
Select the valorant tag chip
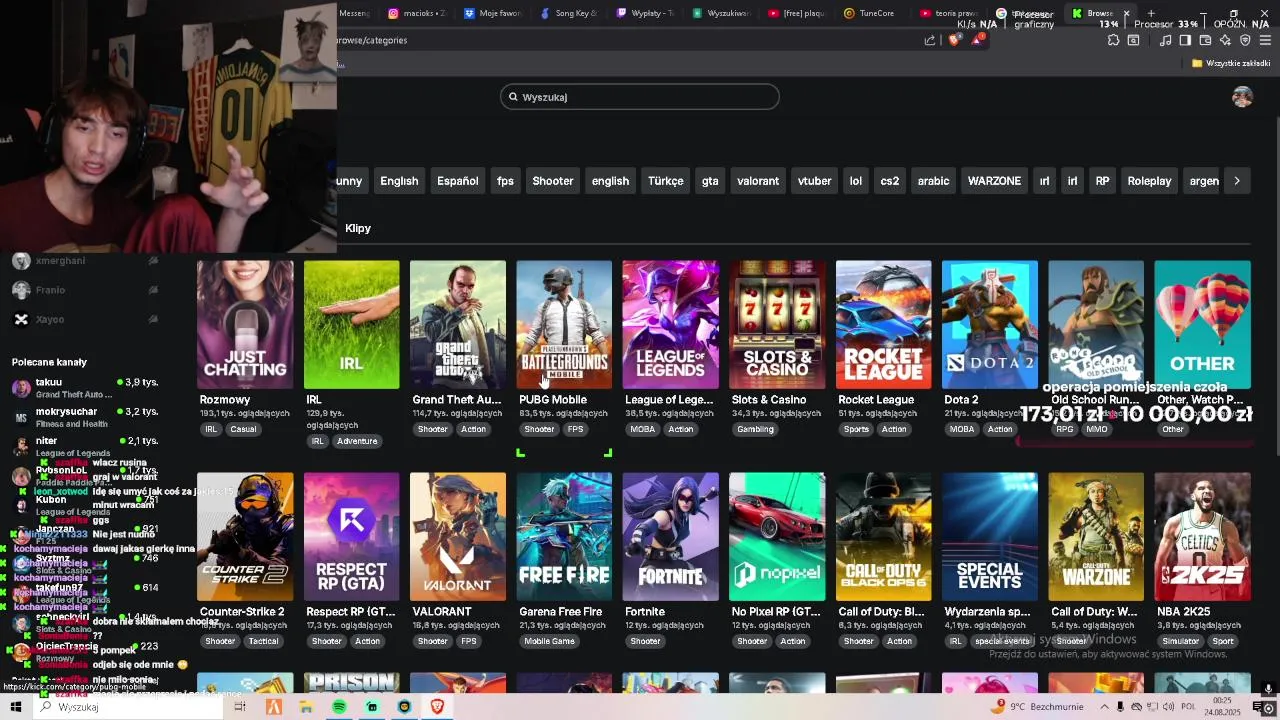tap(758, 181)
